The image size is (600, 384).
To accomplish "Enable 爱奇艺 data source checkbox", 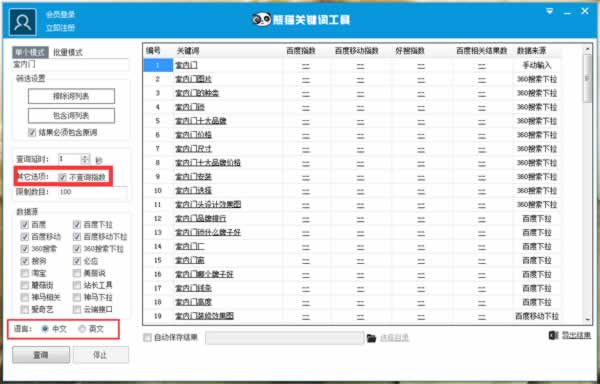I will (x=25, y=309).
